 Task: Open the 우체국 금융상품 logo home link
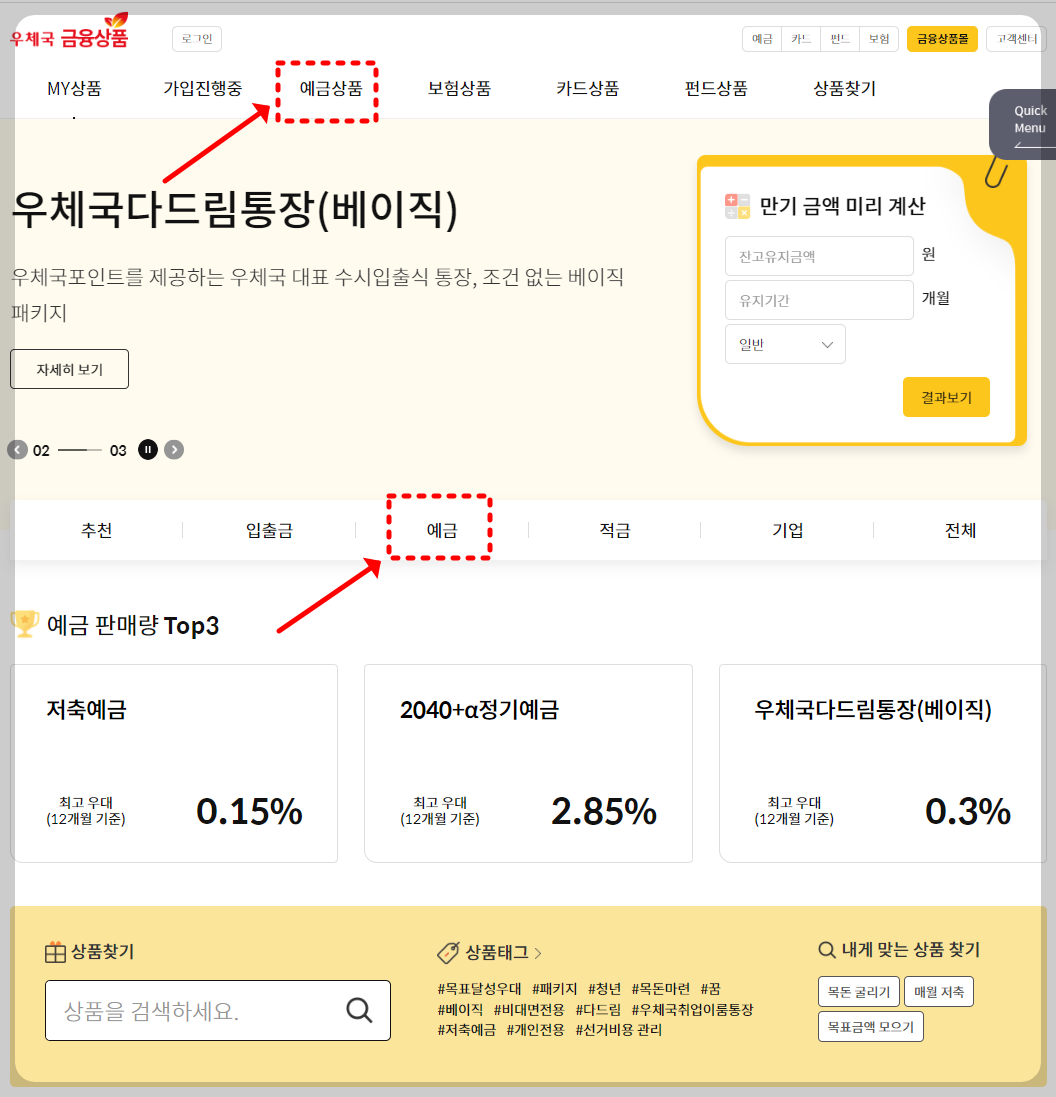tap(69, 31)
